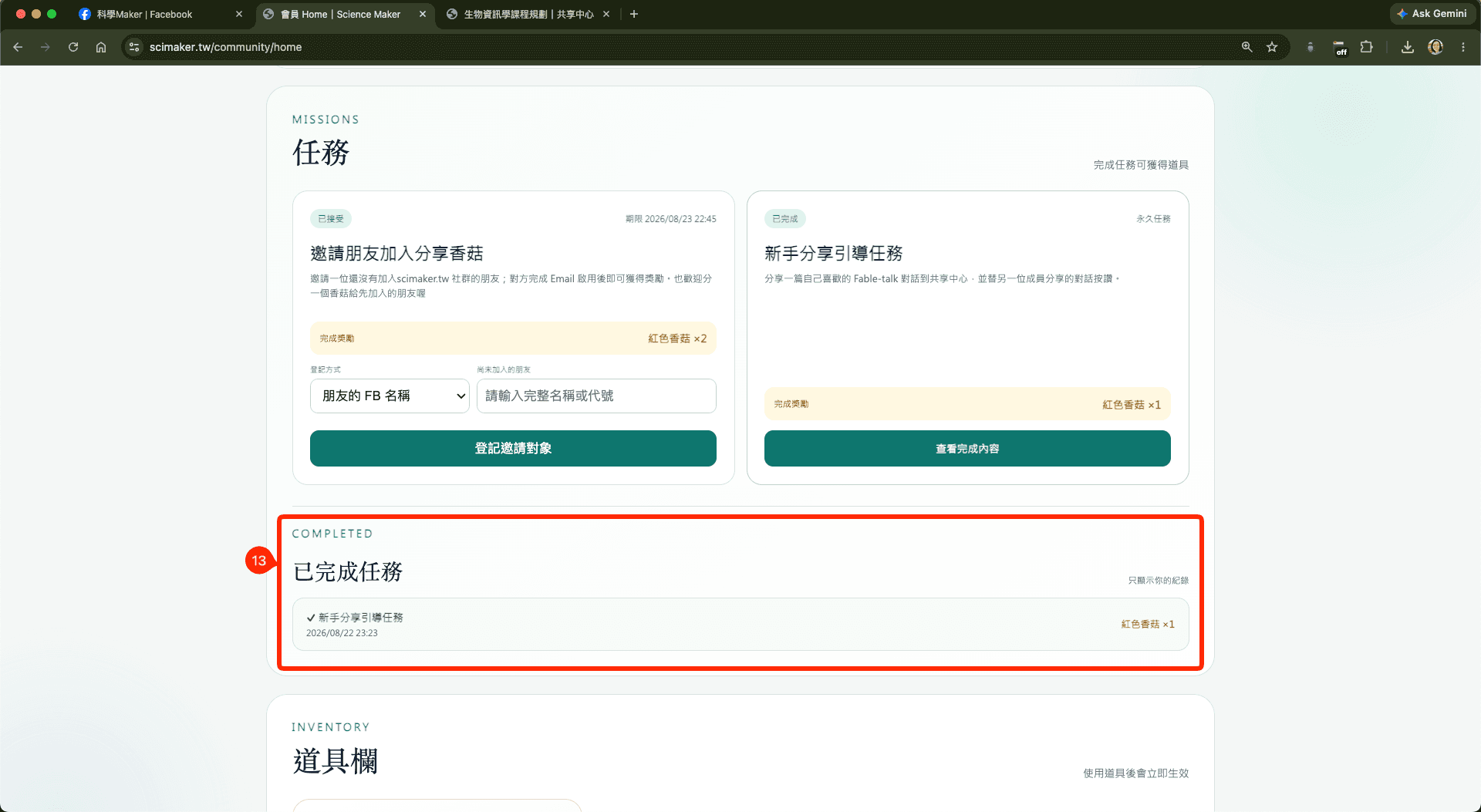Click the 道具欄 heading

336,761
